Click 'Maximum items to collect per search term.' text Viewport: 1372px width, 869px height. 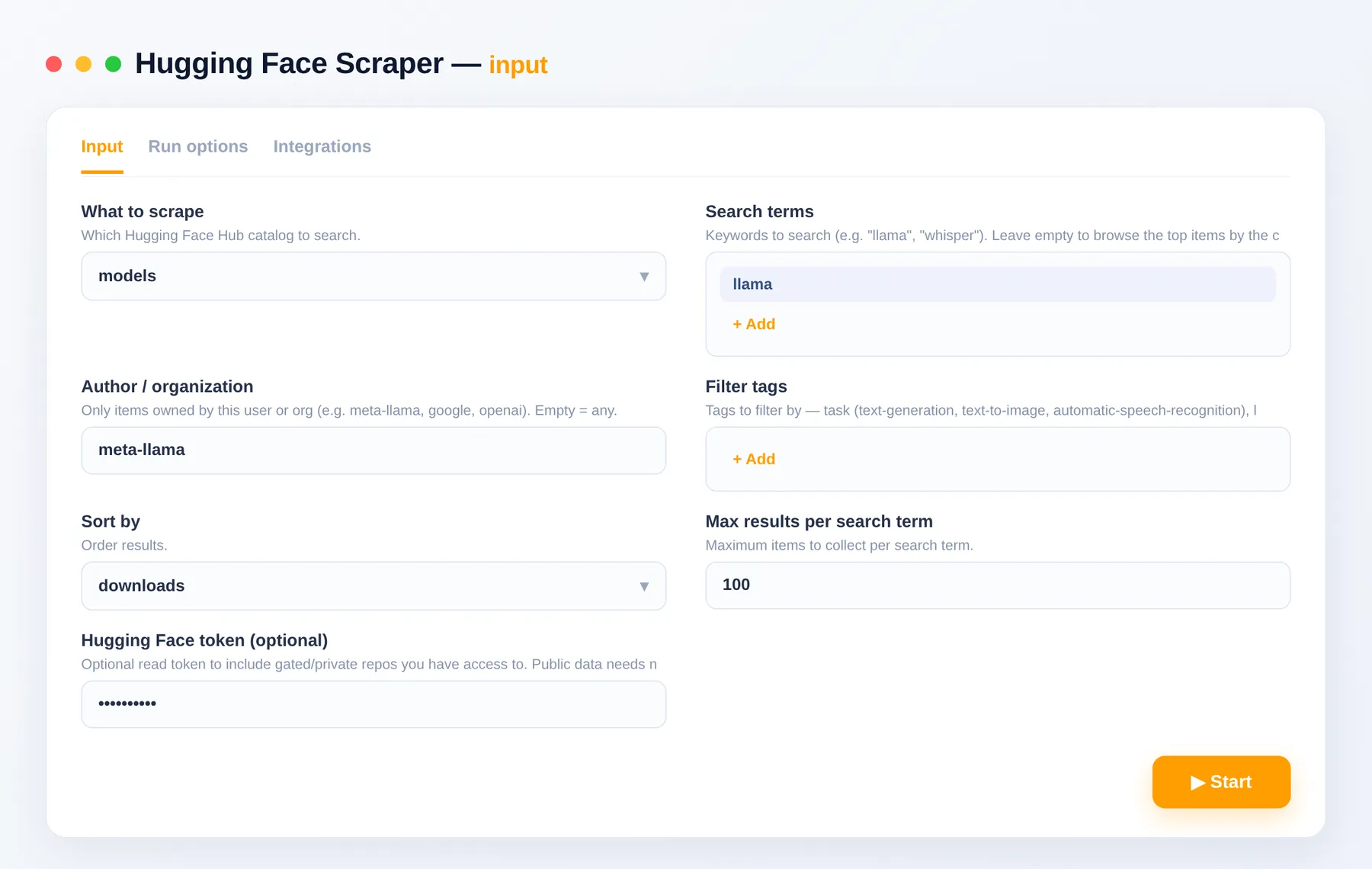click(x=839, y=545)
